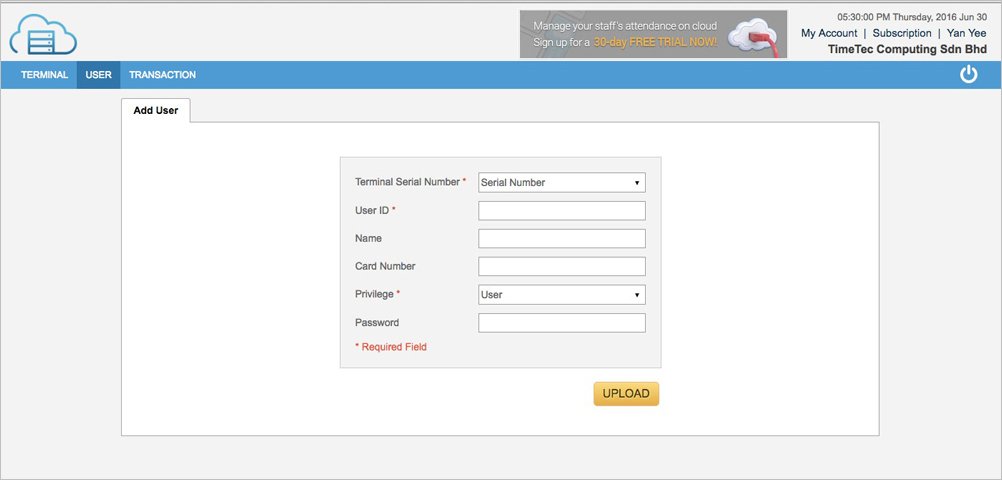The image size is (1002, 480).
Task: Open the Subscription link
Action: (902, 33)
